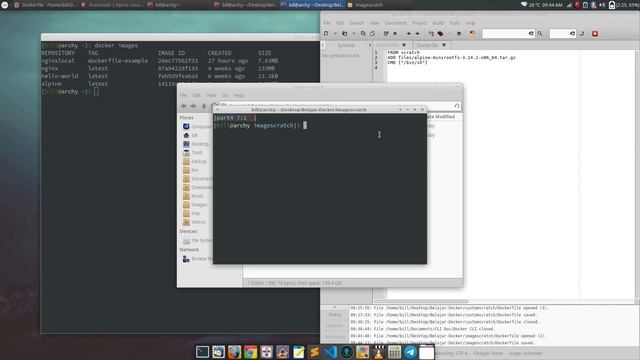
Task: Click Geany navigate forward arrow icon
Action: pyautogui.click(x=417, y=33)
